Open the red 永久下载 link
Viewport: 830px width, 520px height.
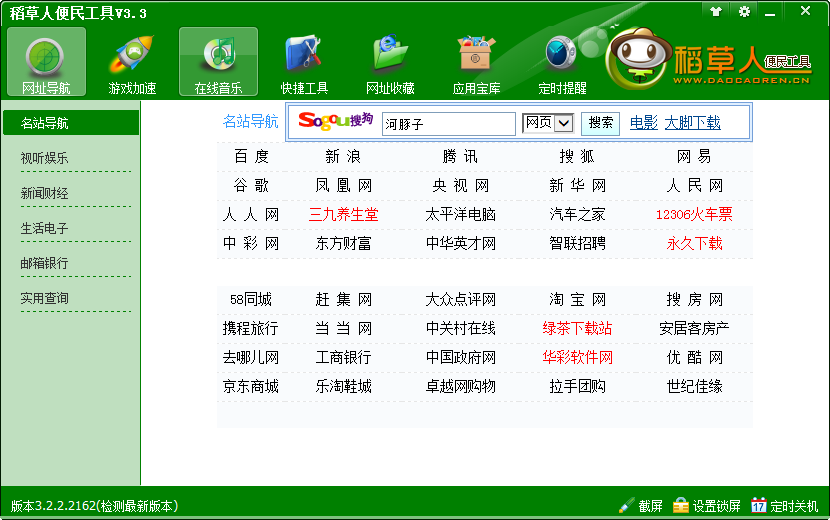694,244
